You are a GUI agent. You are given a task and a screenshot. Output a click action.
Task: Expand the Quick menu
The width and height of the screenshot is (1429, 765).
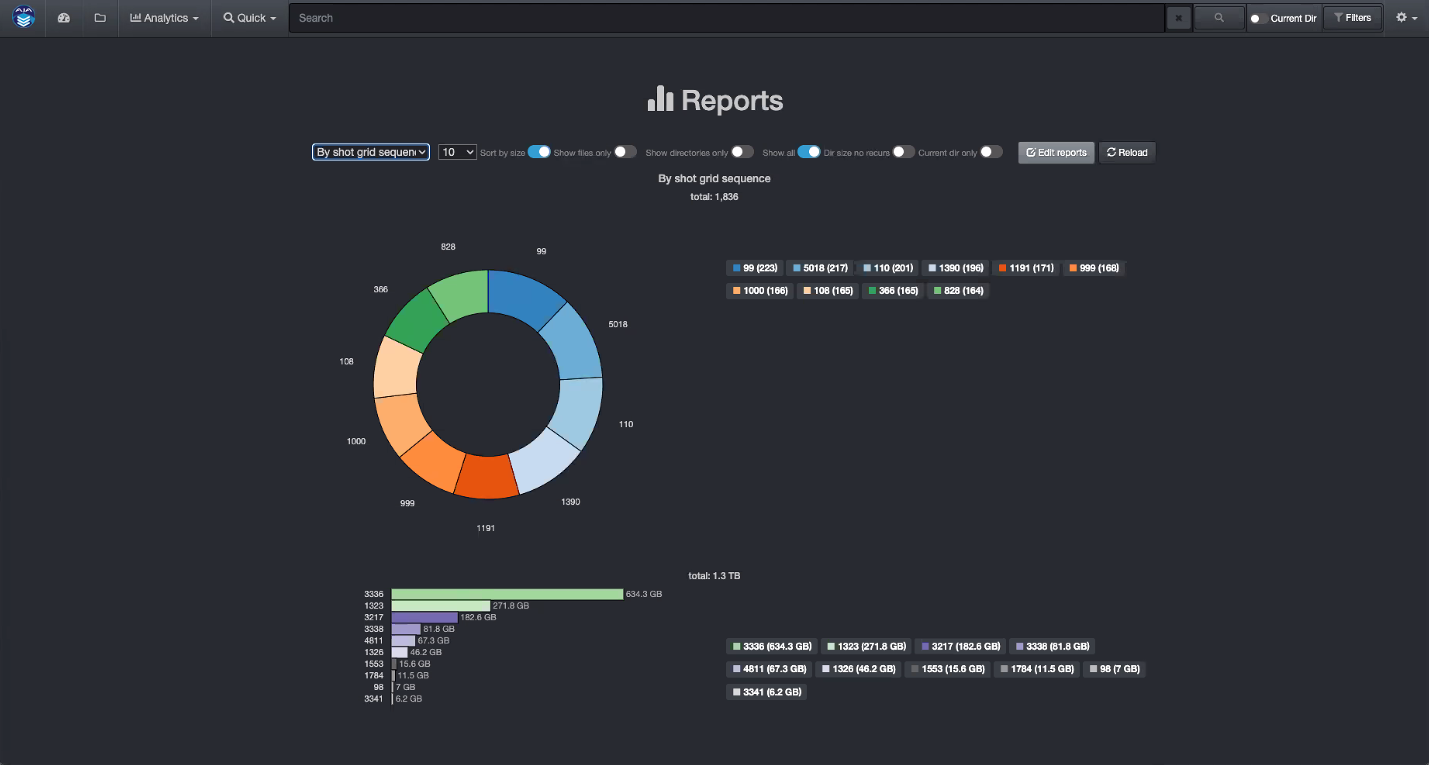coord(248,17)
